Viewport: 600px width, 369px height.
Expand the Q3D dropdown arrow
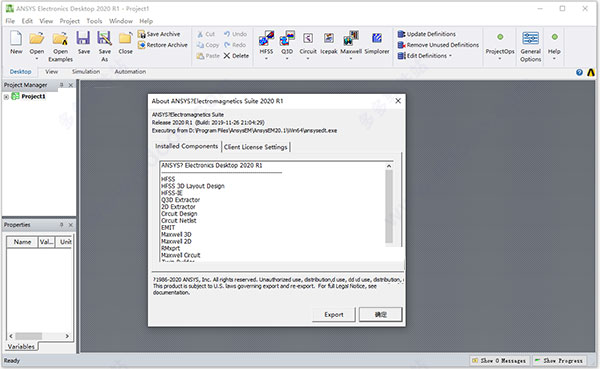(287, 59)
